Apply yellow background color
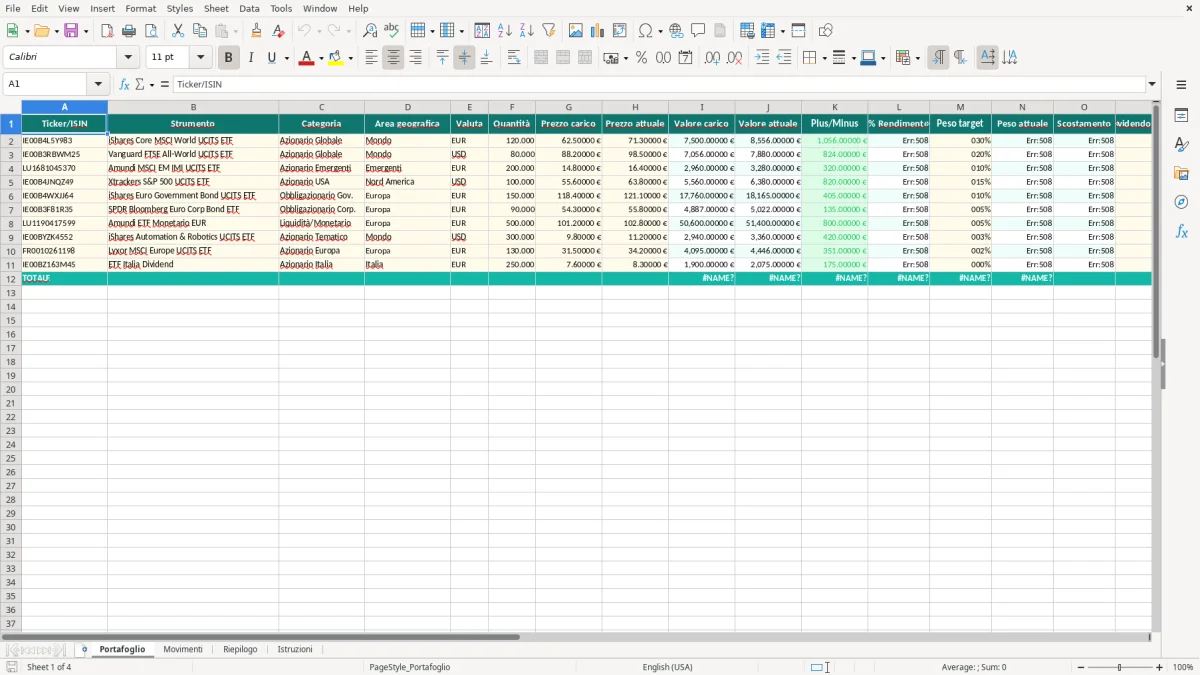This screenshot has width=1200, height=675. pos(336,58)
